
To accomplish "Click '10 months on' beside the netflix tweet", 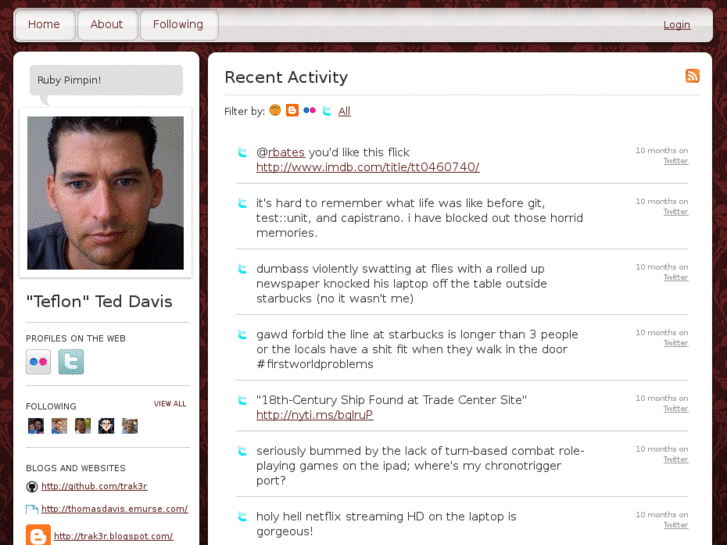I will [x=662, y=514].
